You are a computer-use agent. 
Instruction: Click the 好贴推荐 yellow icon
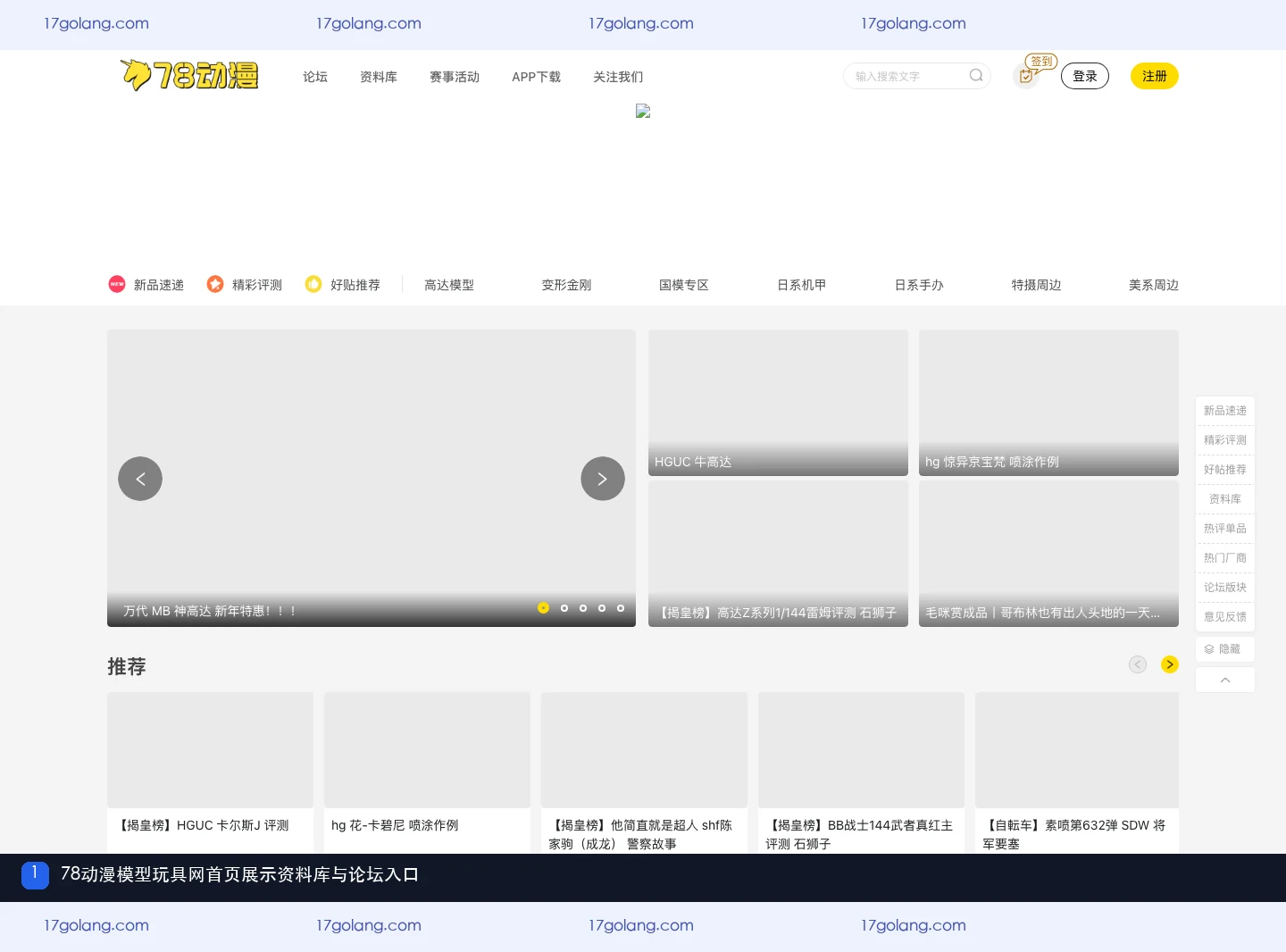coord(313,284)
